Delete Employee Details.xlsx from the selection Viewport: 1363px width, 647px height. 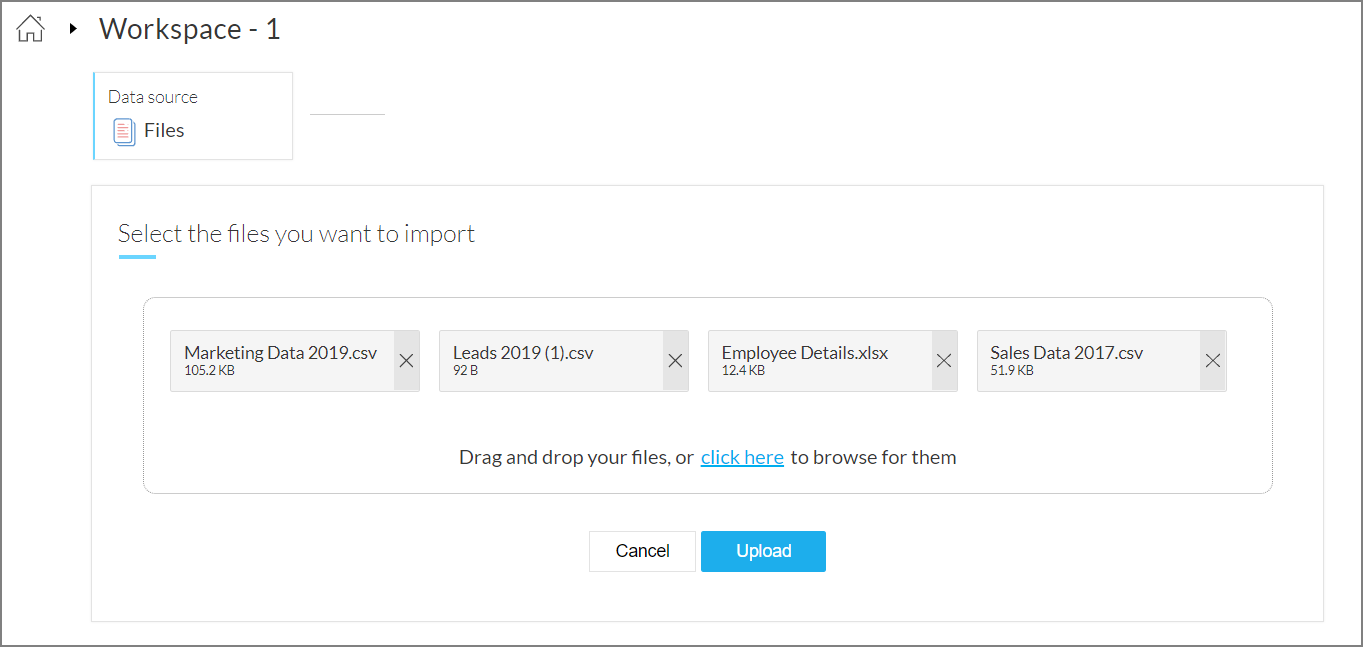point(944,361)
